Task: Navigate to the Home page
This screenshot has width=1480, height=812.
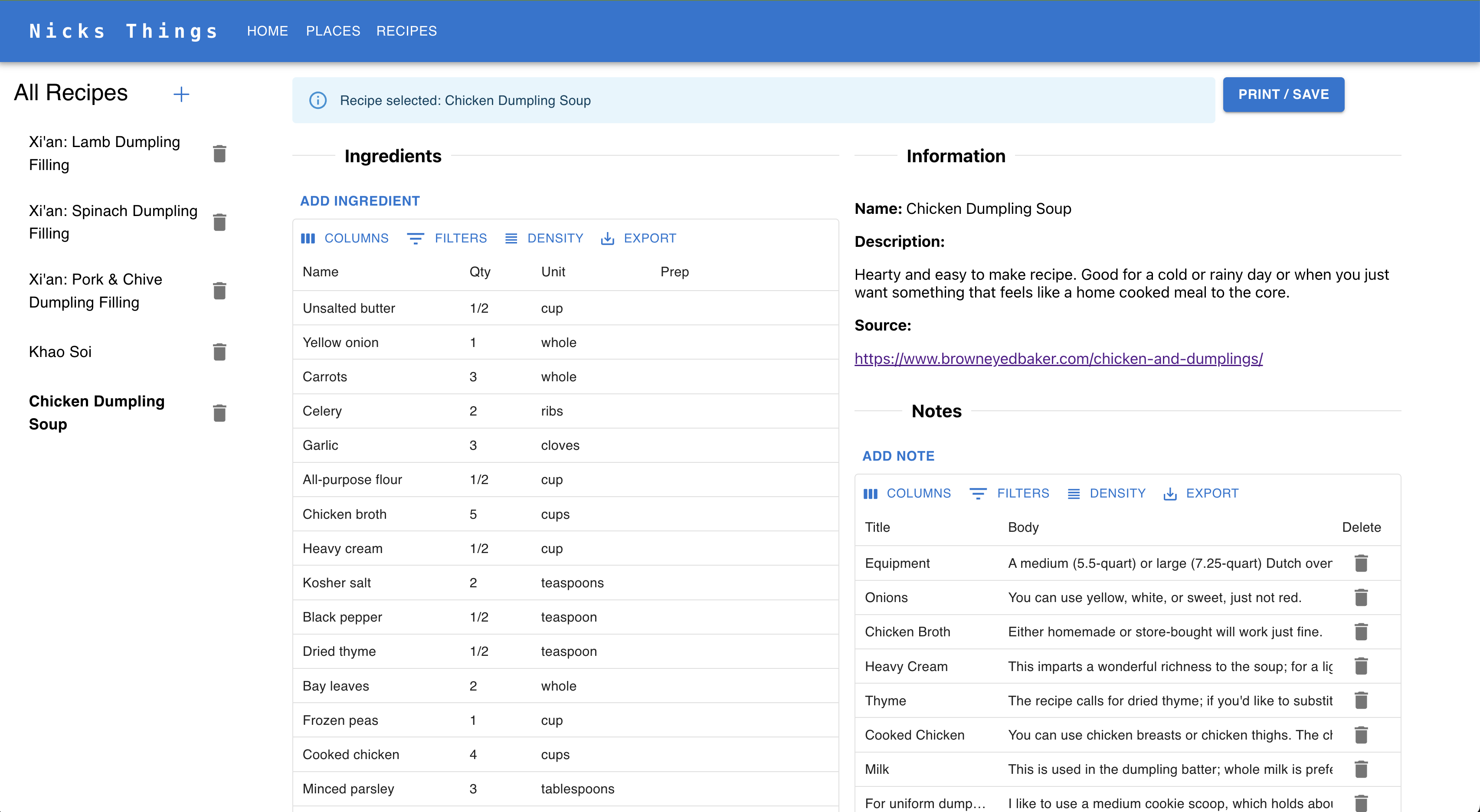Action: coord(267,31)
